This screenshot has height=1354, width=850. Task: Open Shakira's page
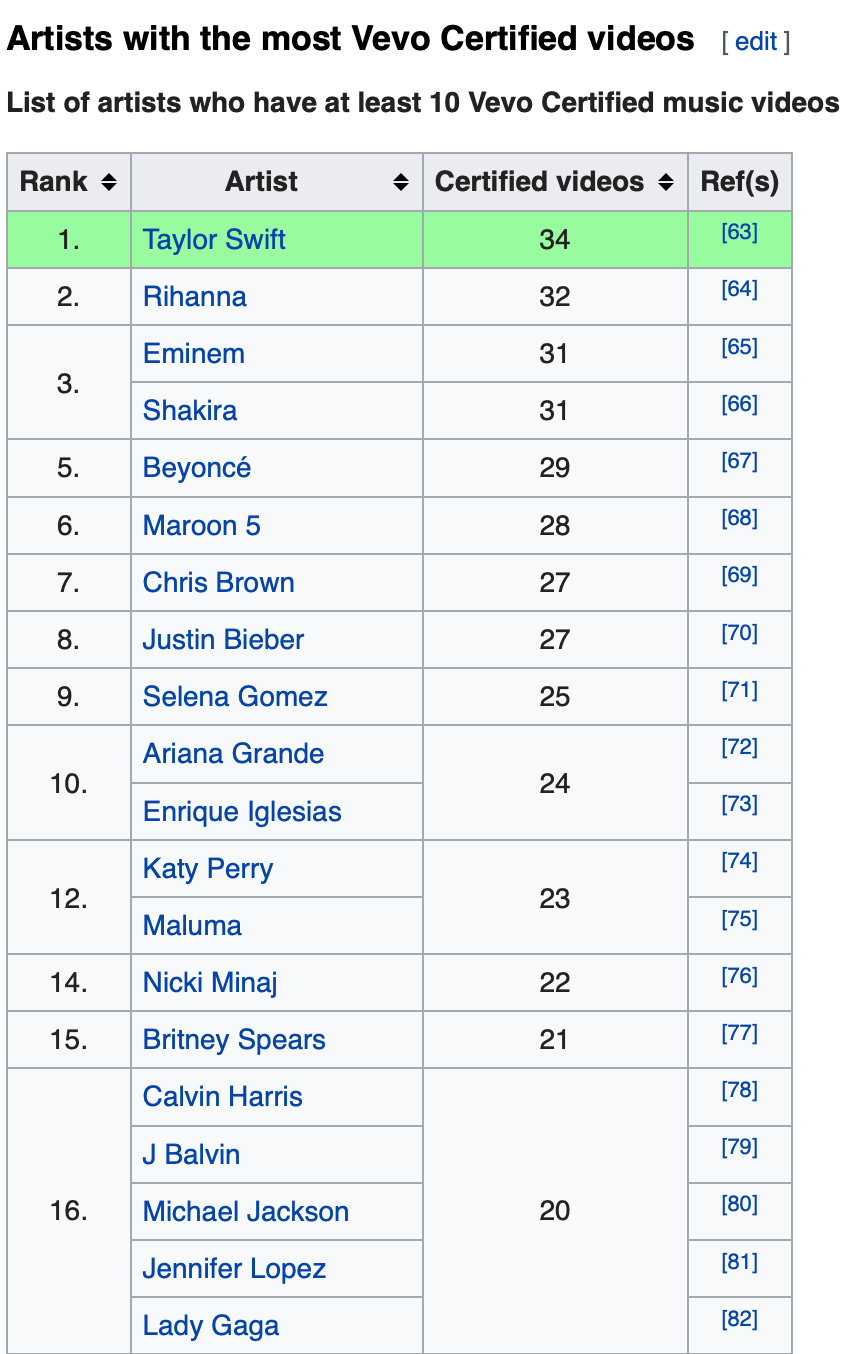coord(190,411)
